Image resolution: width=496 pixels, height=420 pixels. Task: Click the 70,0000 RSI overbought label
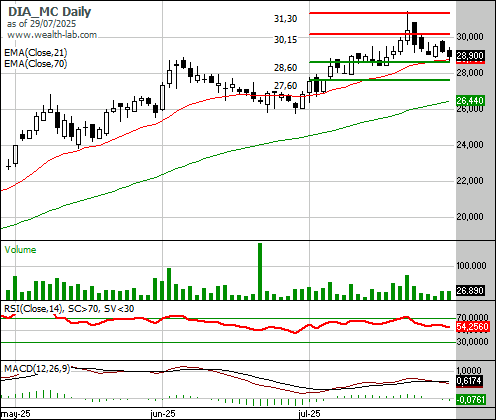point(472,317)
